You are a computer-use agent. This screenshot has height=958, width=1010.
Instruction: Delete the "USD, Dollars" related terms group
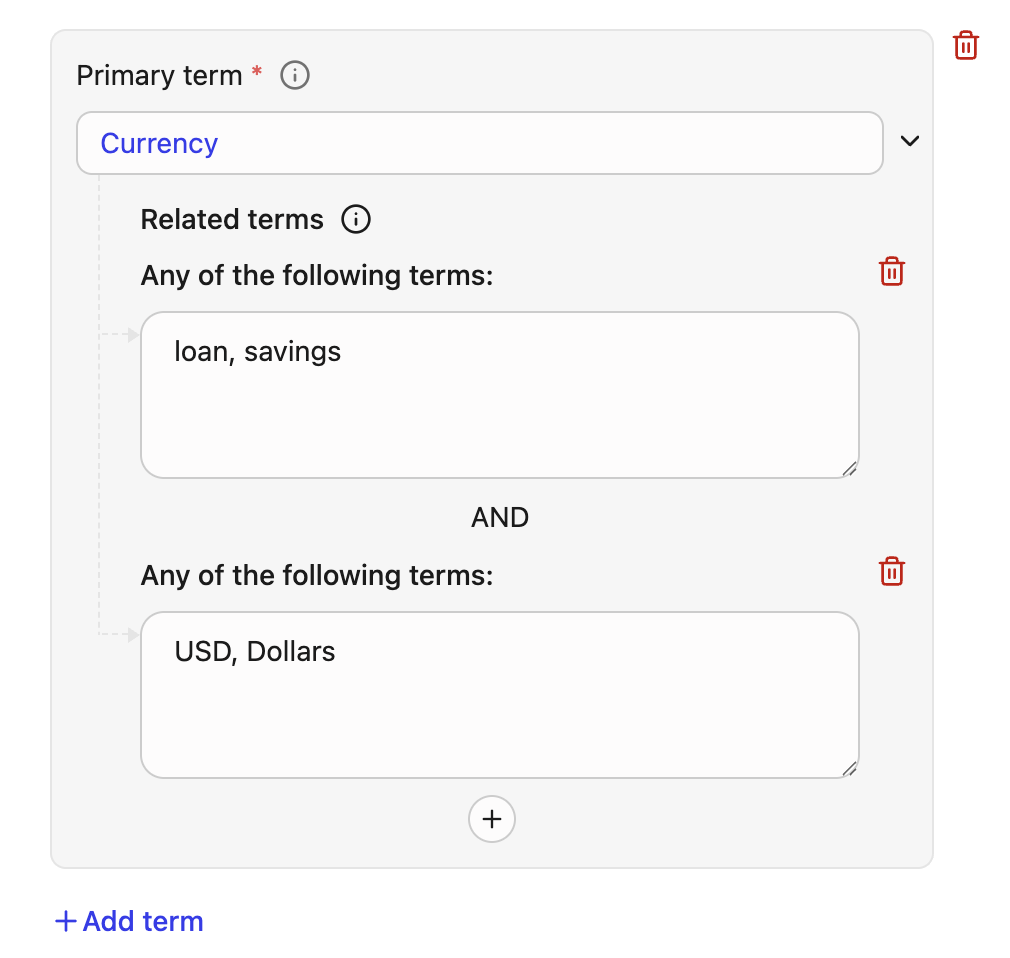point(891,571)
